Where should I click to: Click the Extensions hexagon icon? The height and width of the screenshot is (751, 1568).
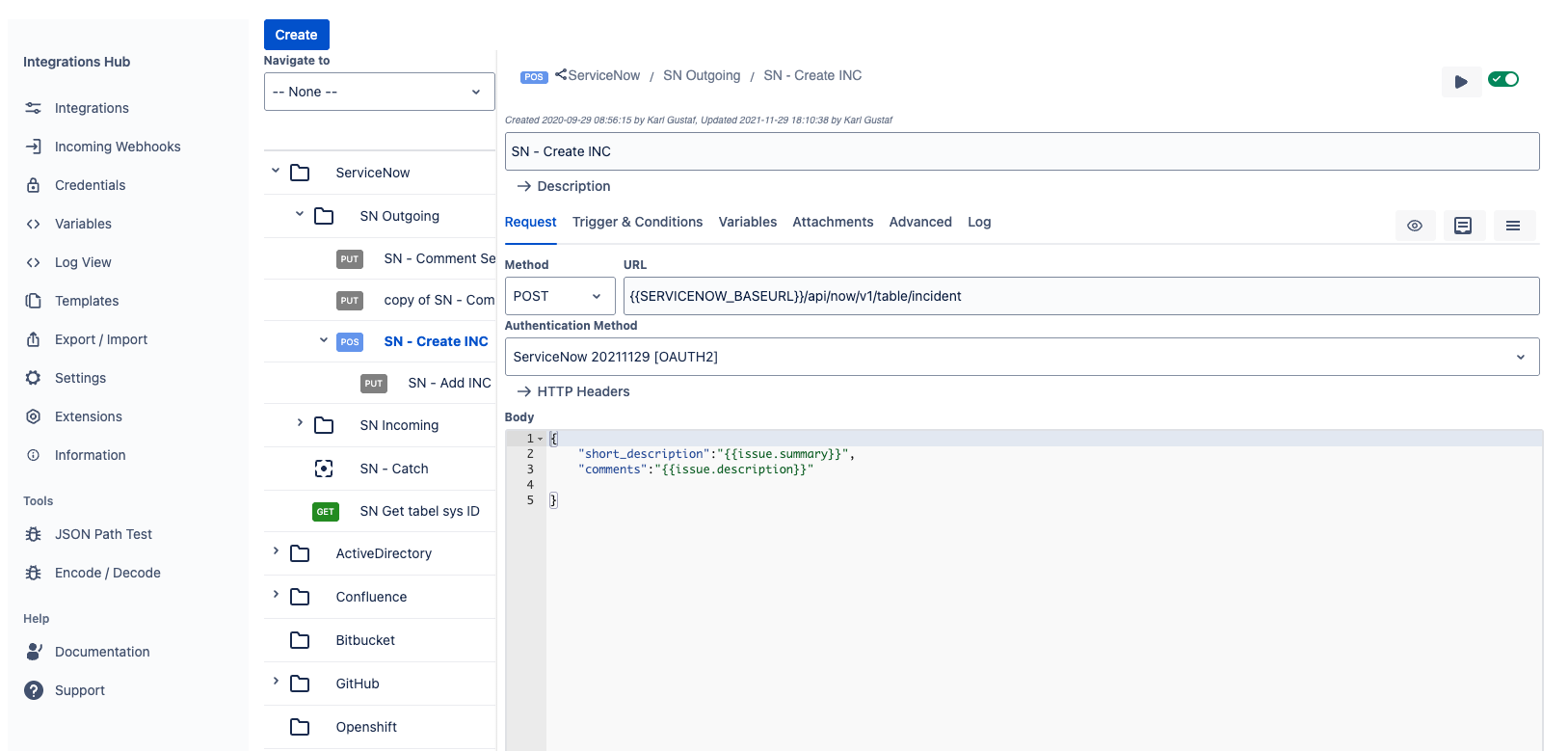tap(33, 416)
